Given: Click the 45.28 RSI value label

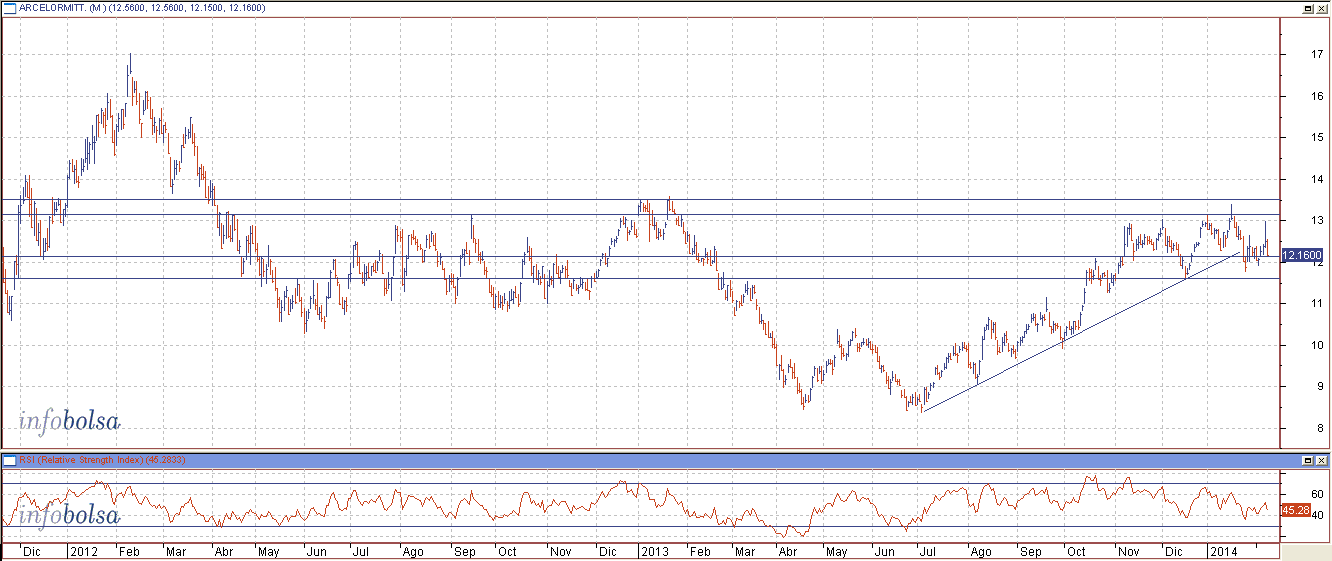Looking at the screenshot, I should [x=1295, y=510].
